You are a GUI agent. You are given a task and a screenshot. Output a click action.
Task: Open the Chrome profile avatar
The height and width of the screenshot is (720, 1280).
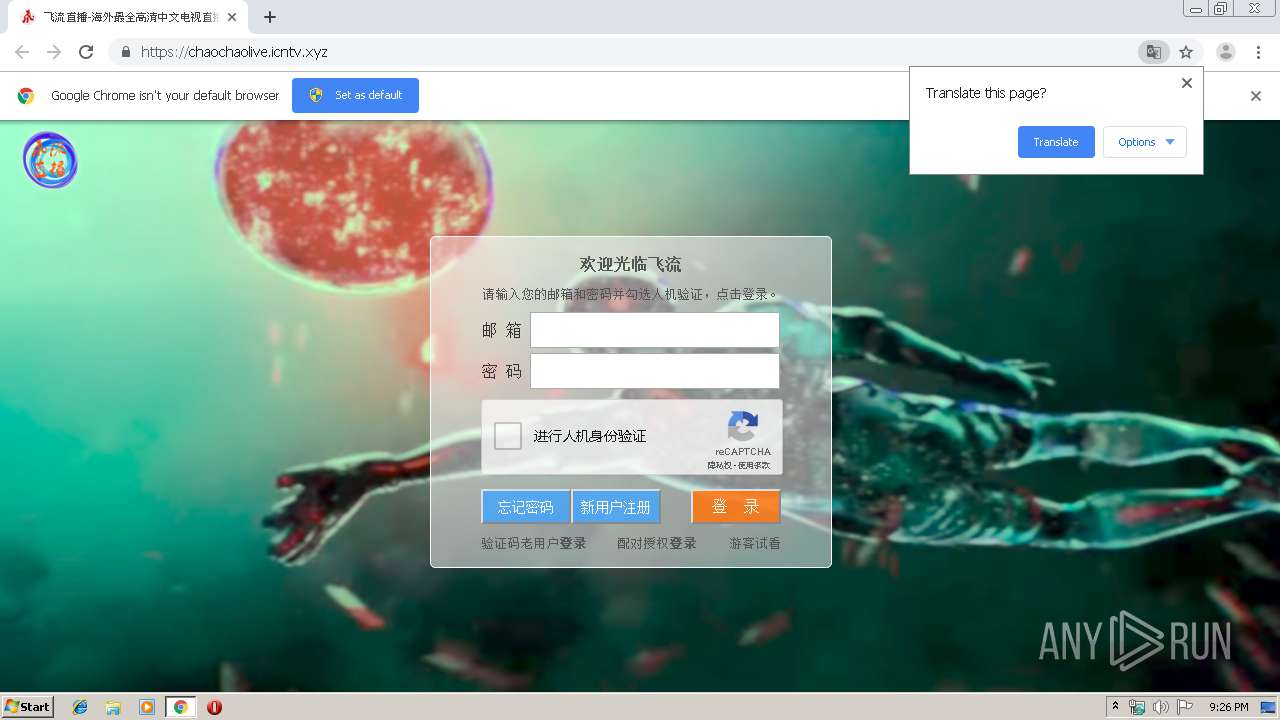tap(1226, 52)
